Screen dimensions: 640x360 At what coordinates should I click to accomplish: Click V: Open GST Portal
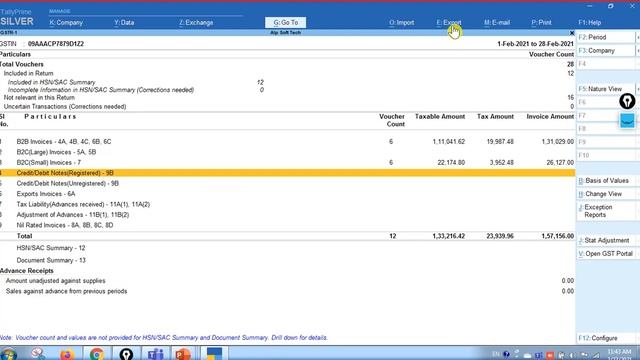pos(606,253)
